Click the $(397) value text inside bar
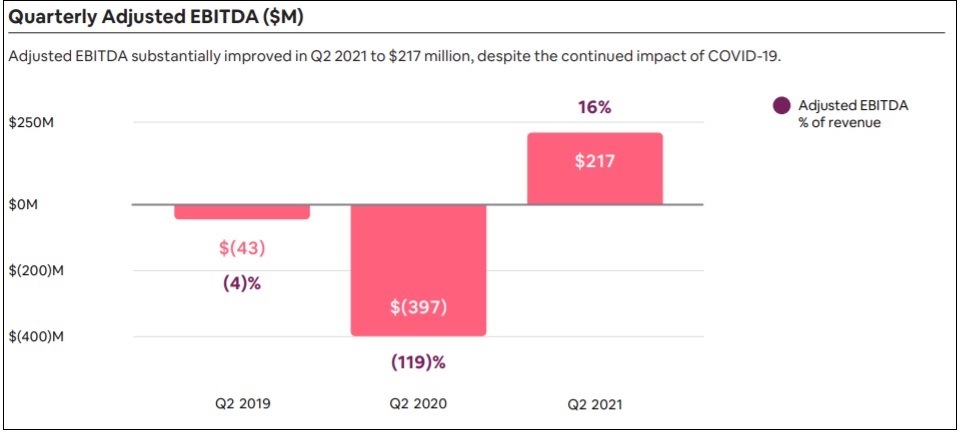 click(x=418, y=307)
